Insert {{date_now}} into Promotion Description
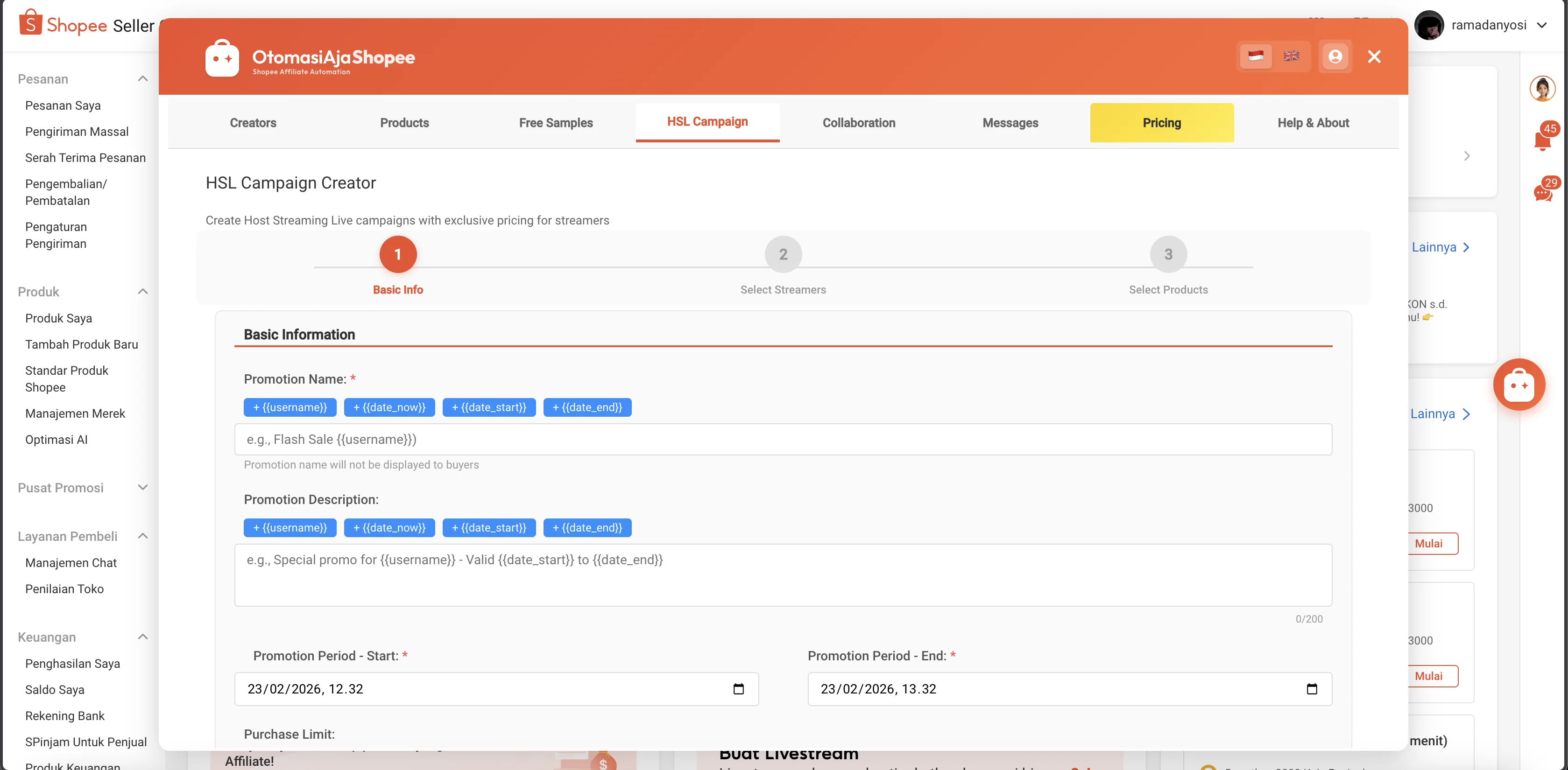The height and width of the screenshot is (770, 1568). 389,528
